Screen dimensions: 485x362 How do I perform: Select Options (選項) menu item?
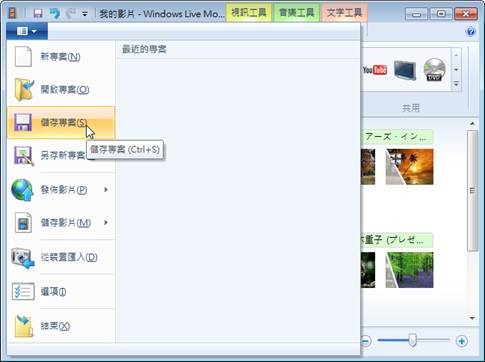coord(61,292)
